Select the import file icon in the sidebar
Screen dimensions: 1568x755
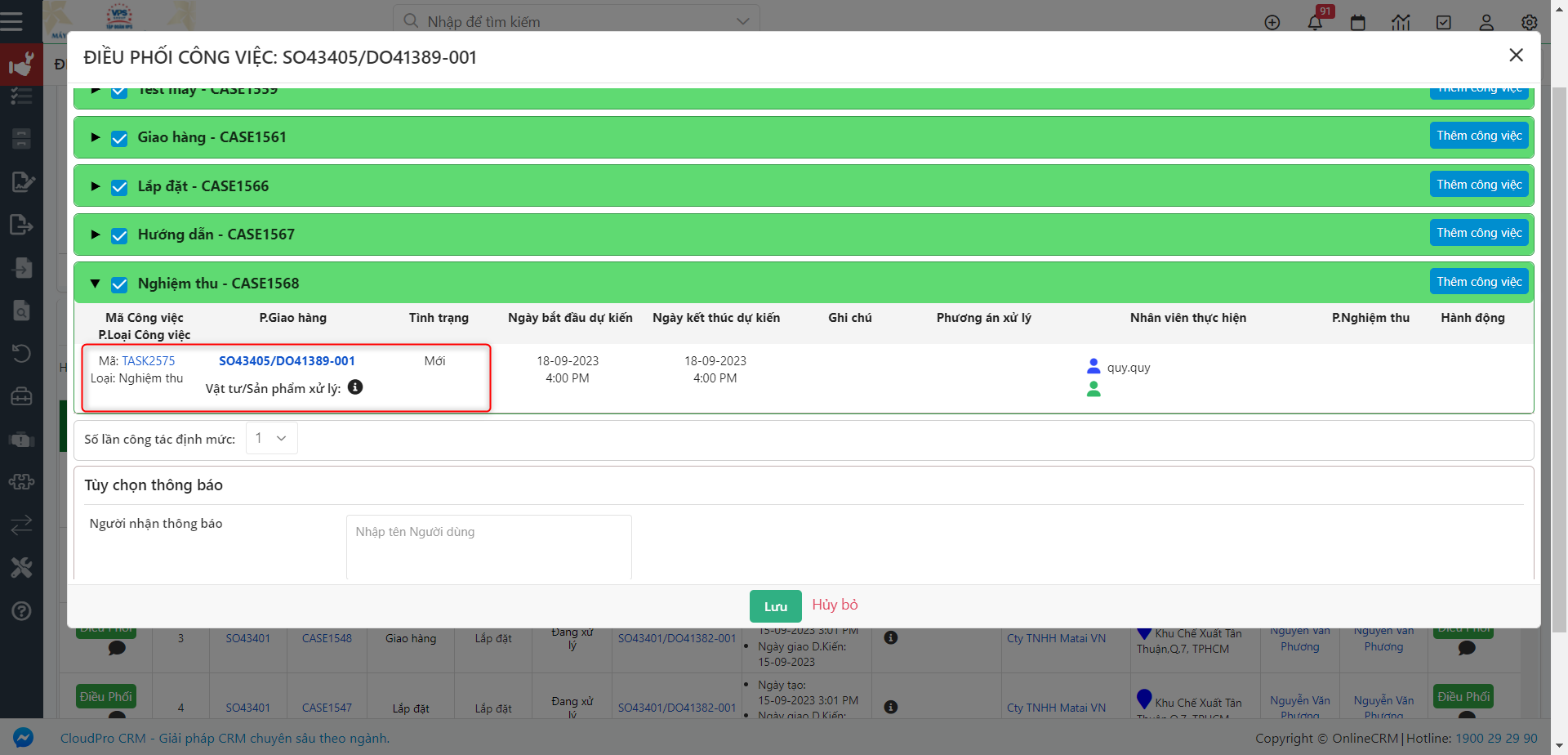pos(21,267)
